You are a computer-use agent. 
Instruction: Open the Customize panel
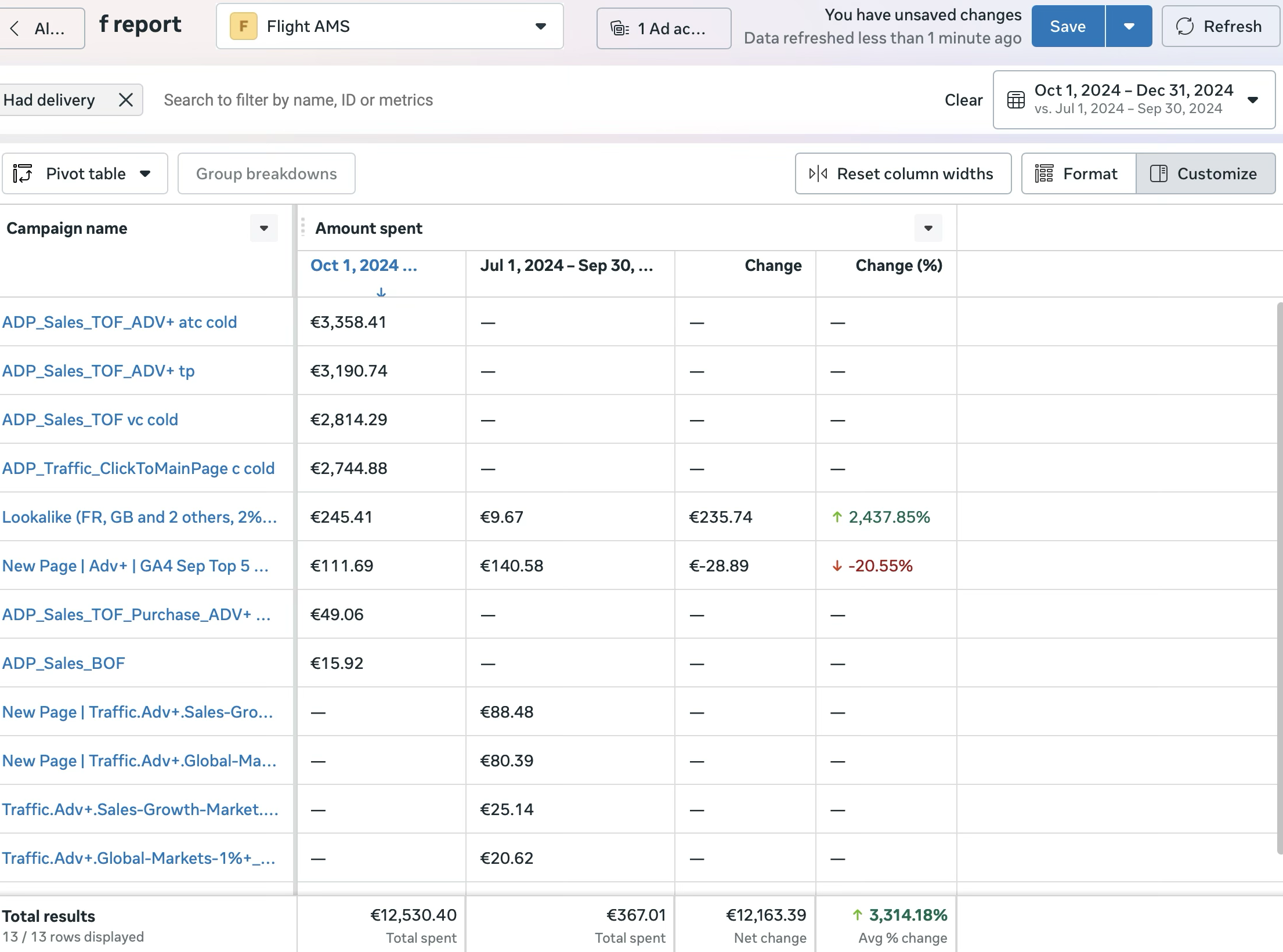point(1205,173)
